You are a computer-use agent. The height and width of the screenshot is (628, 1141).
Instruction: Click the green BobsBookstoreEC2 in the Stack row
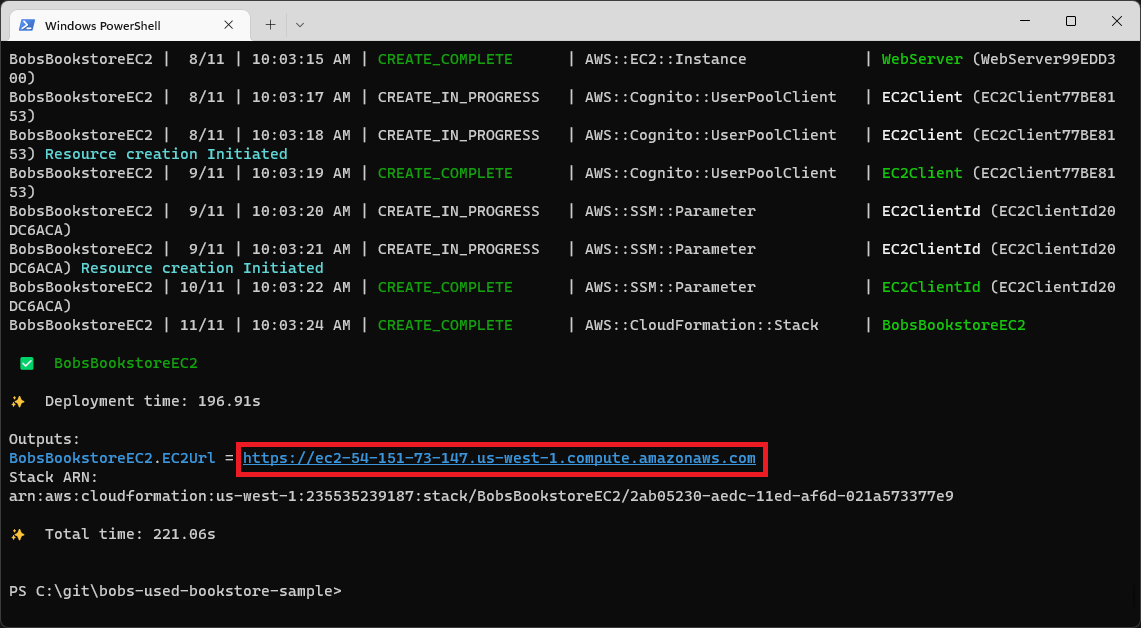[953, 325]
